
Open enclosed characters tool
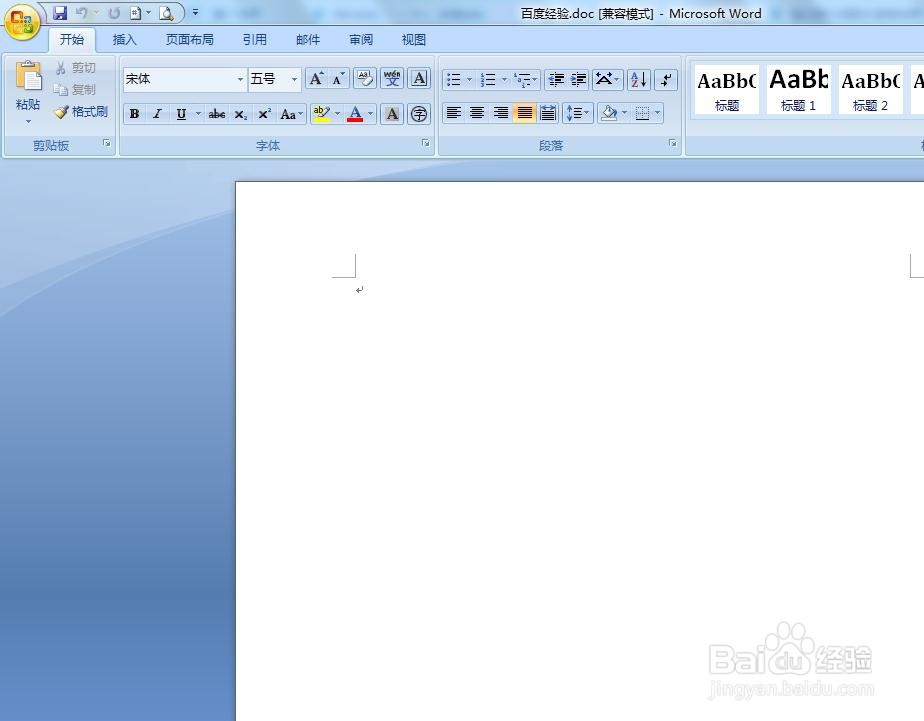[x=419, y=114]
